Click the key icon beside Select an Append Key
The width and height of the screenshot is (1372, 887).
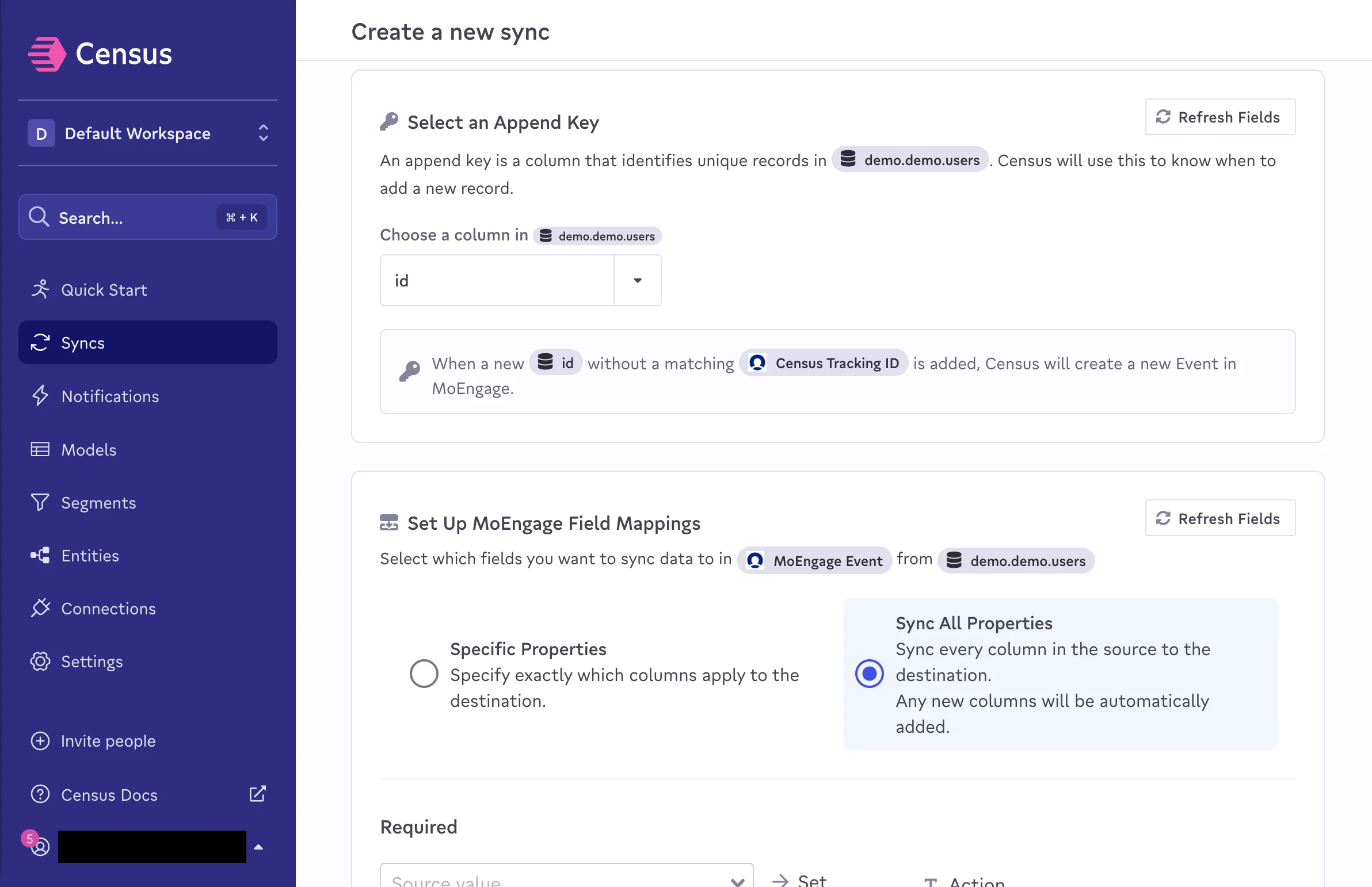pos(389,122)
